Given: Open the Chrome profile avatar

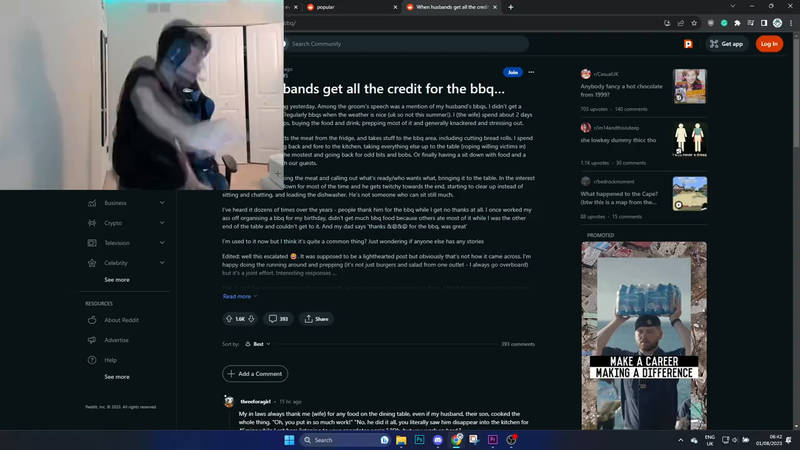Looking at the screenshot, I should point(777,23).
